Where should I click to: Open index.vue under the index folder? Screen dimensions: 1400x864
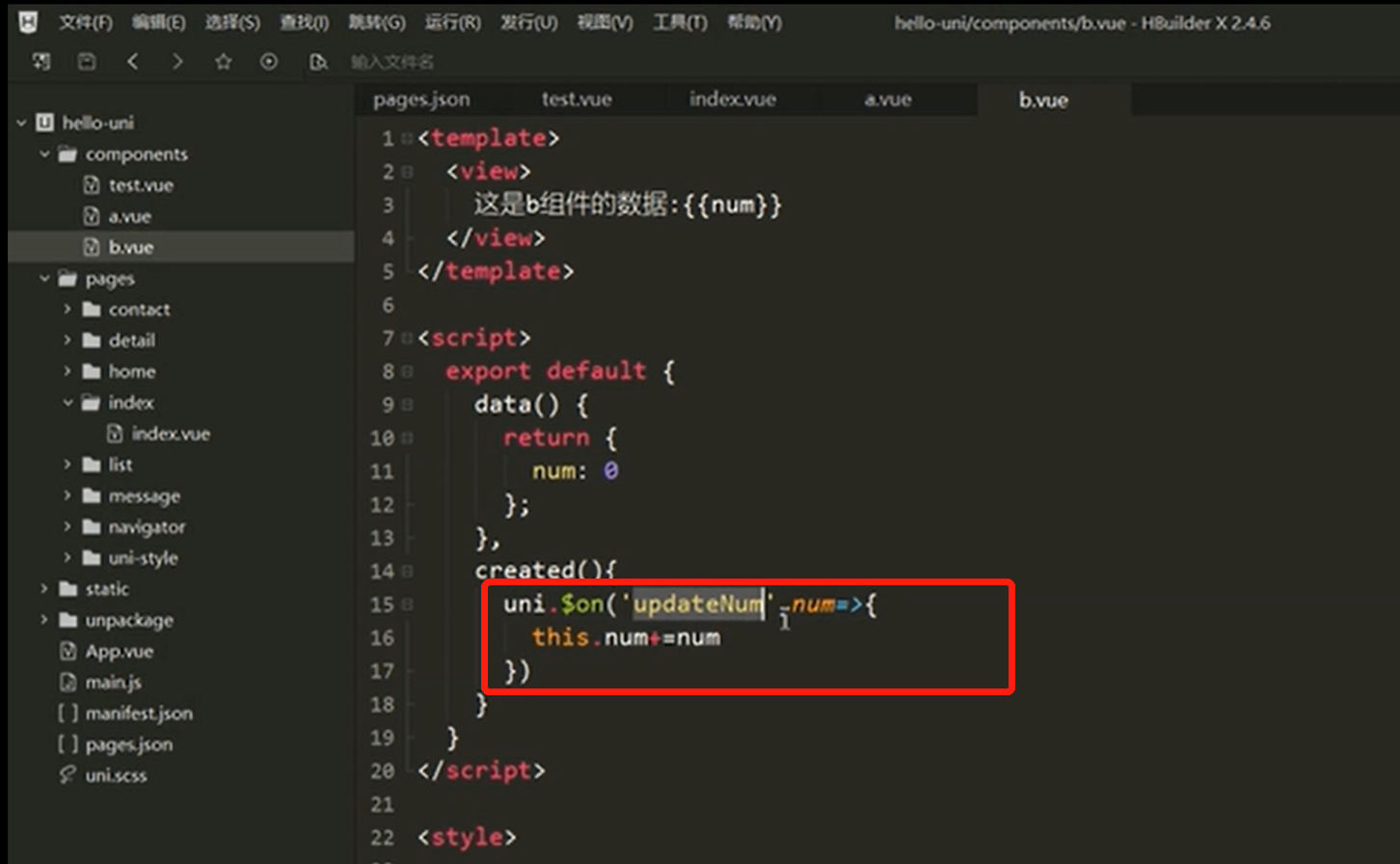[171, 434]
